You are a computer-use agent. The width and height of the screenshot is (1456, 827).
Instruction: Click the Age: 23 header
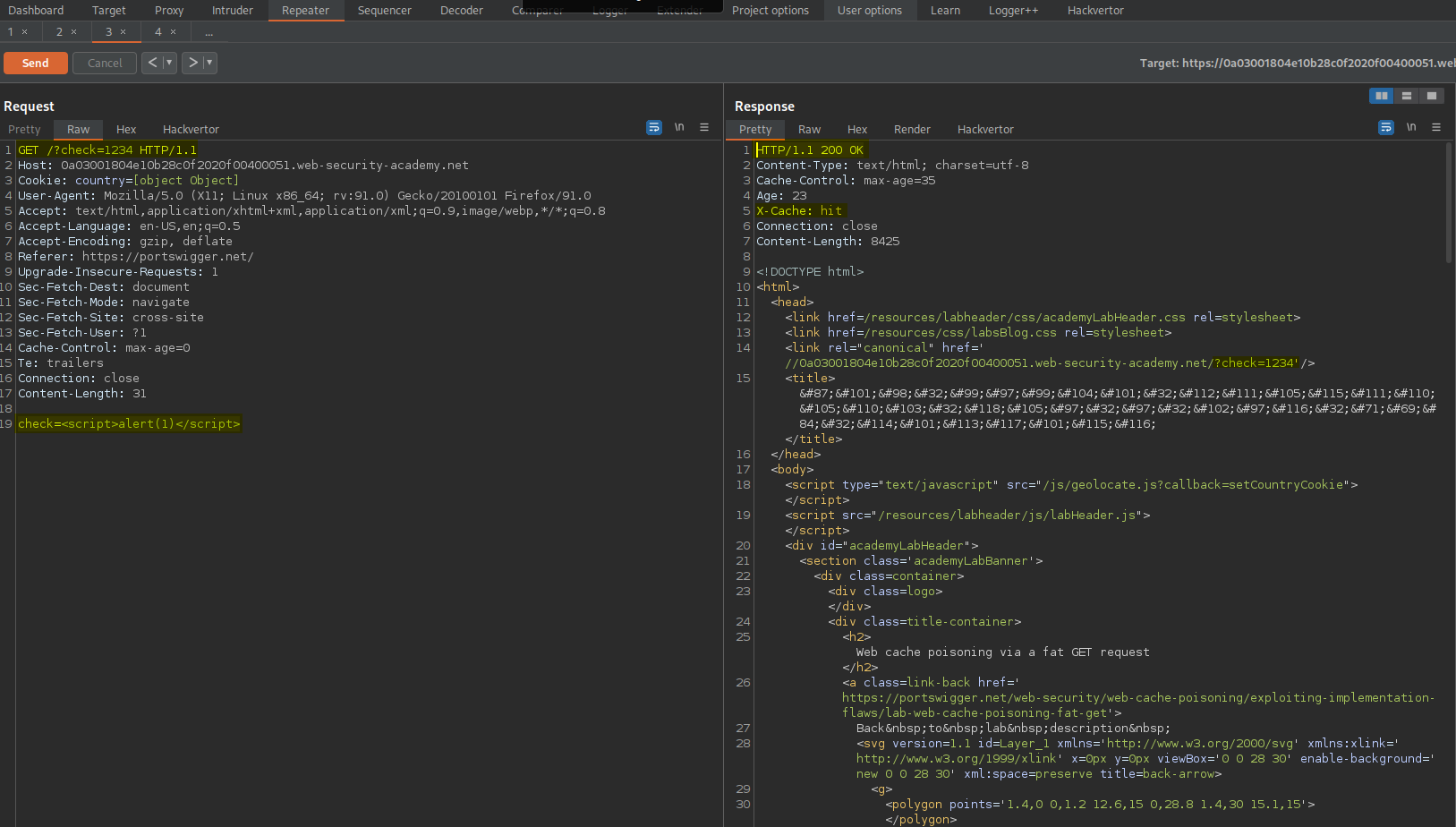pos(781,196)
